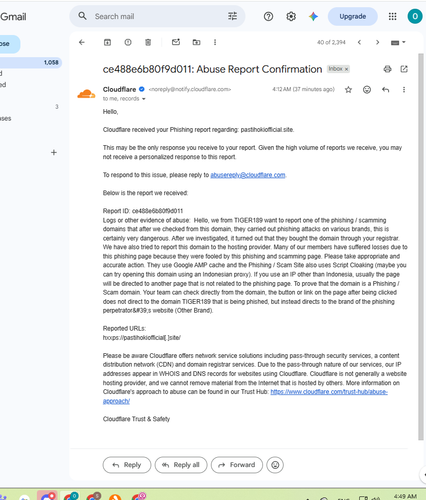
Task: Click the Upgrade button
Action: point(353,16)
